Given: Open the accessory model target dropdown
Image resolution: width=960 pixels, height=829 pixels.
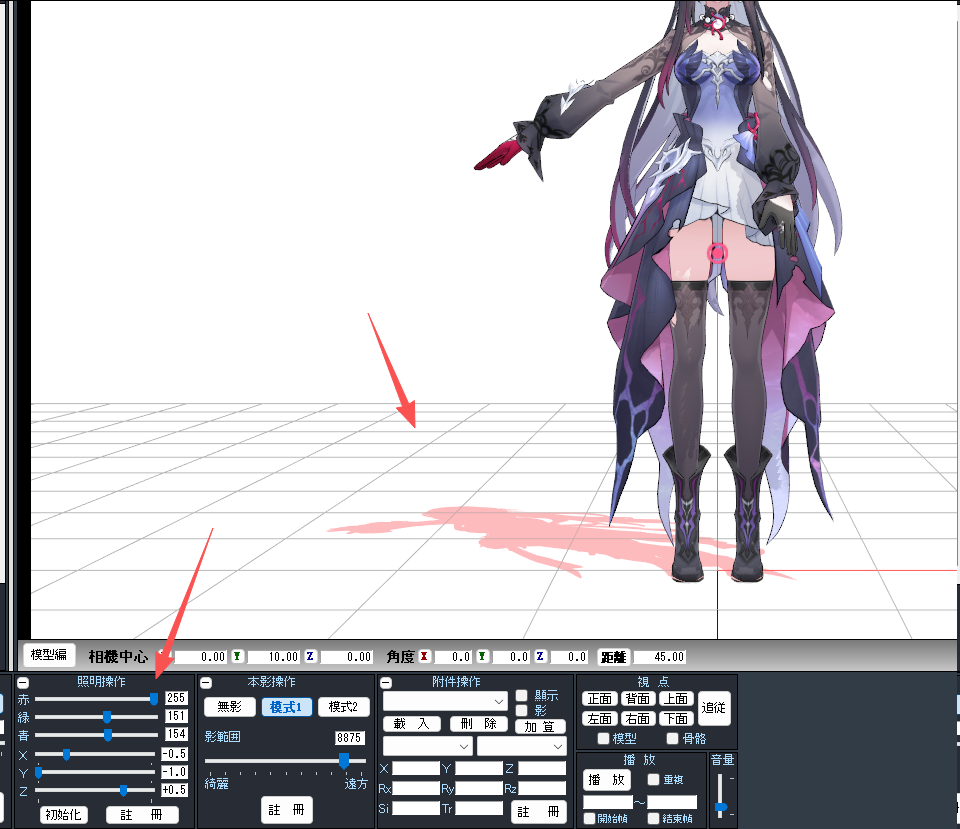Looking at the screenshot, I should pyautogui.click(x=427, y=746).
